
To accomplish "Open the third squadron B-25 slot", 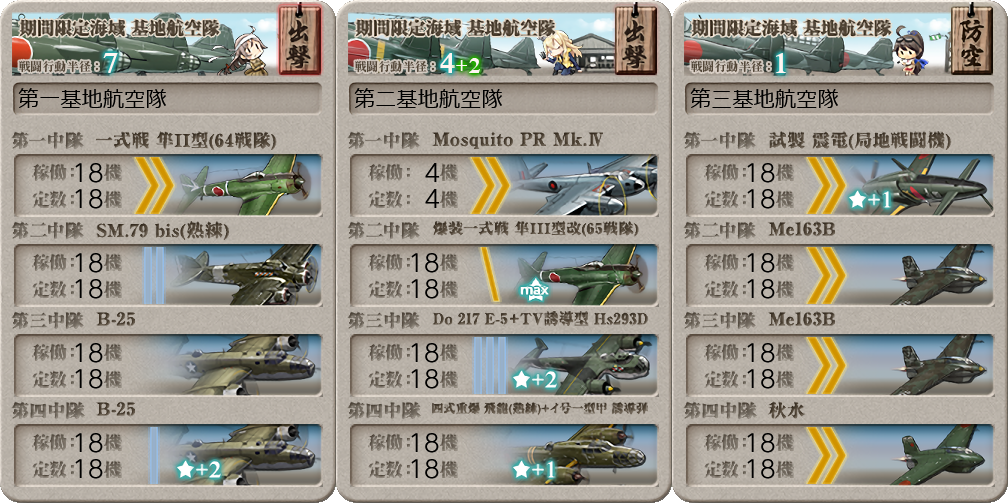I will 167,365.
